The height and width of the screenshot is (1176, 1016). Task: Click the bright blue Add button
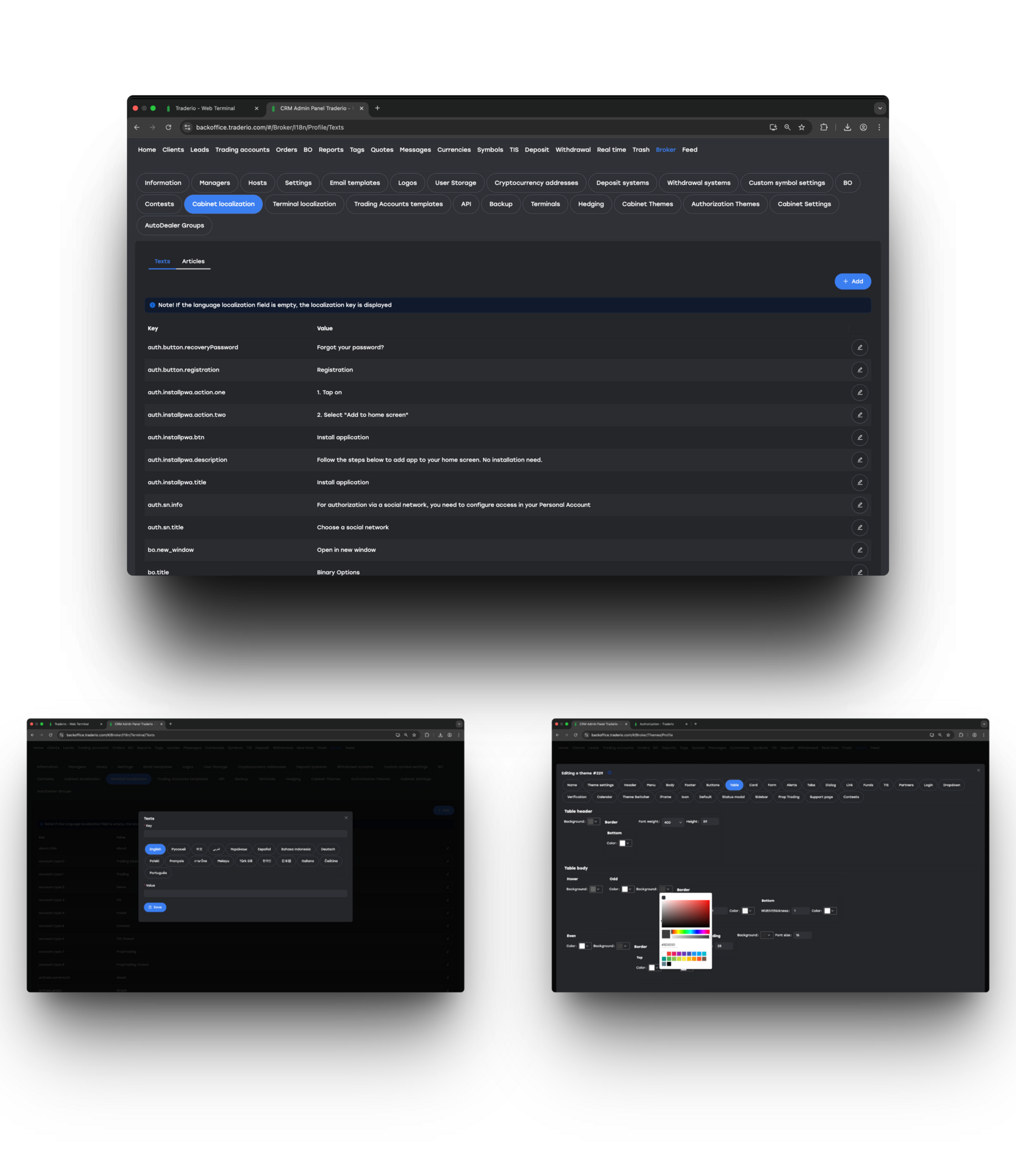click(853, 281)
